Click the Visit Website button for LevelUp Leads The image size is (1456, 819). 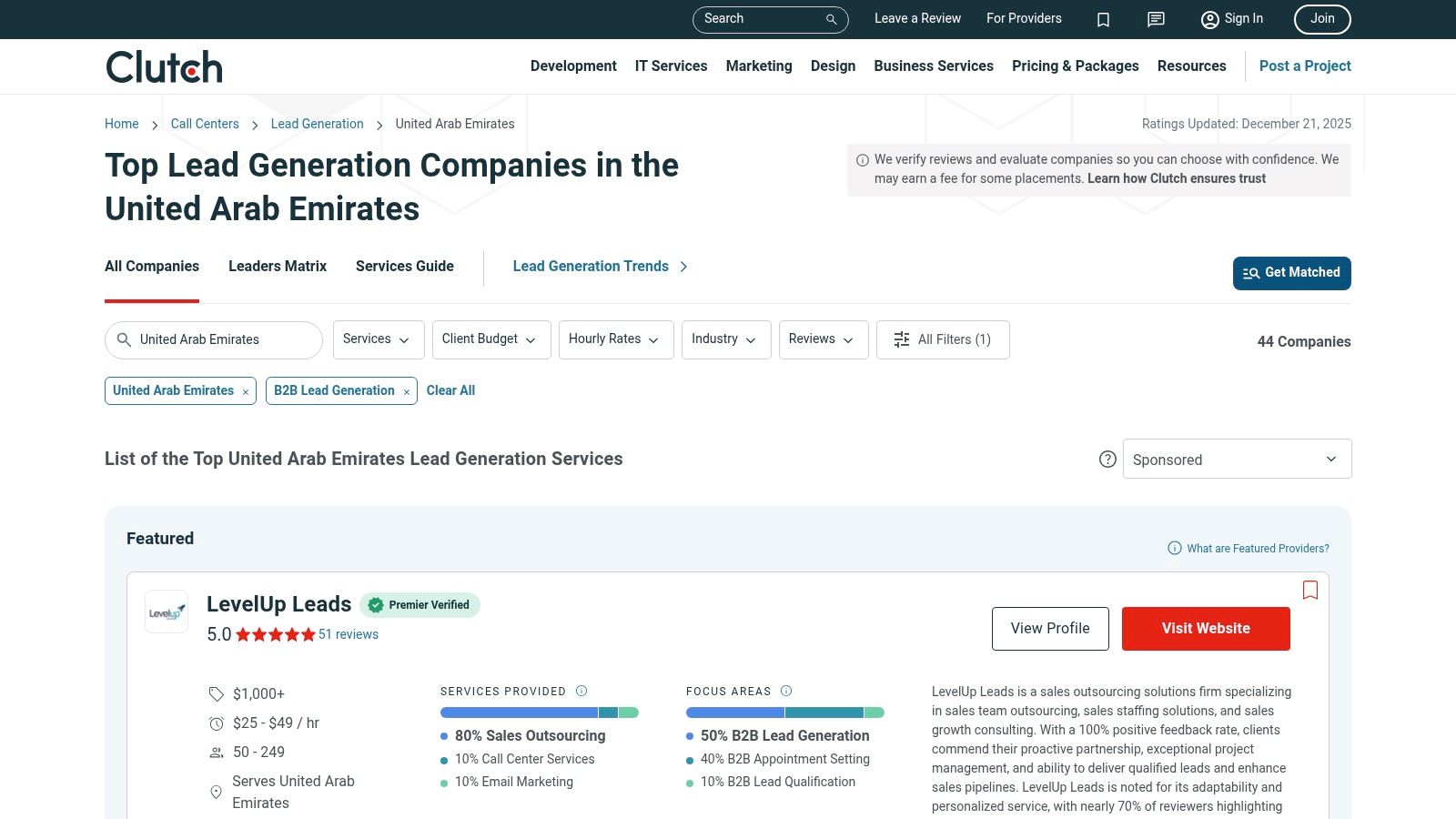[1206, 628]
